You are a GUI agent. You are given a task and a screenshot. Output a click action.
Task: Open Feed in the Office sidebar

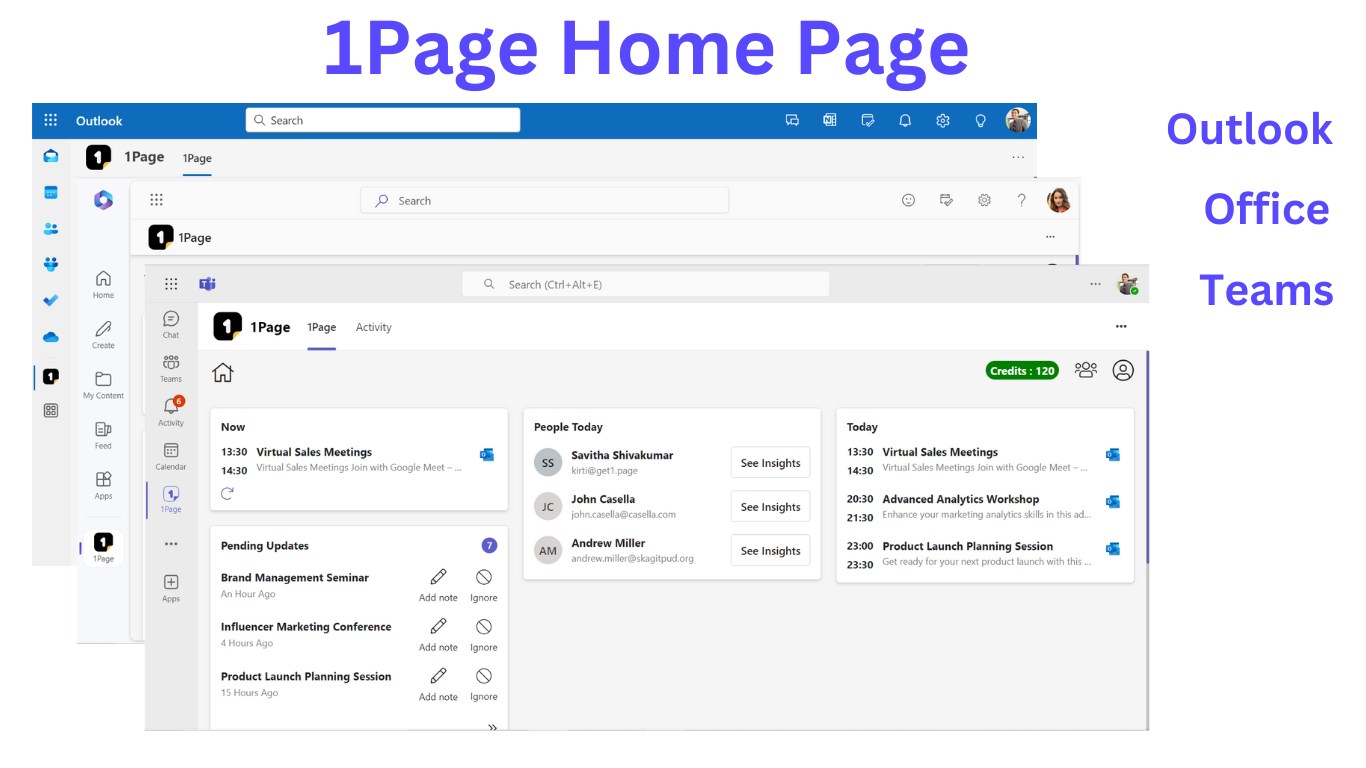(x=104, y=435)
